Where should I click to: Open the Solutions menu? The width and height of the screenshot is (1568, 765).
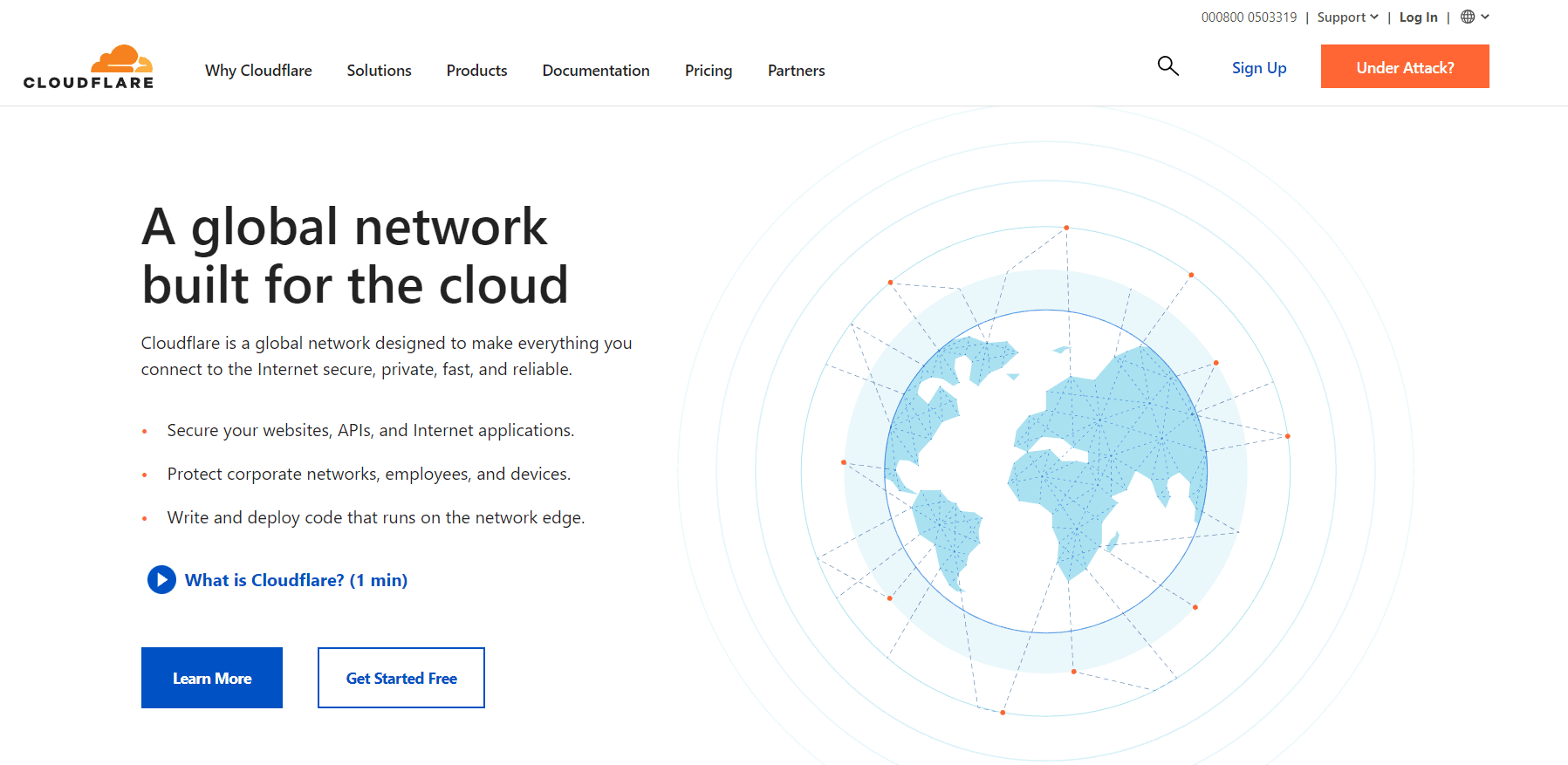[379, 71]
